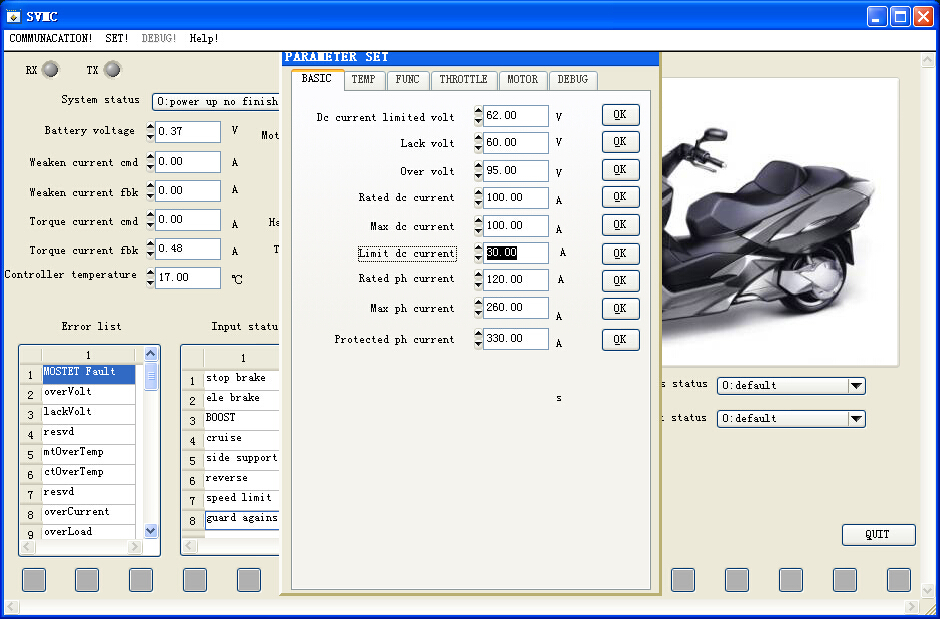
Task: Click OK for Rated ph current
Action: coord(620,280)
